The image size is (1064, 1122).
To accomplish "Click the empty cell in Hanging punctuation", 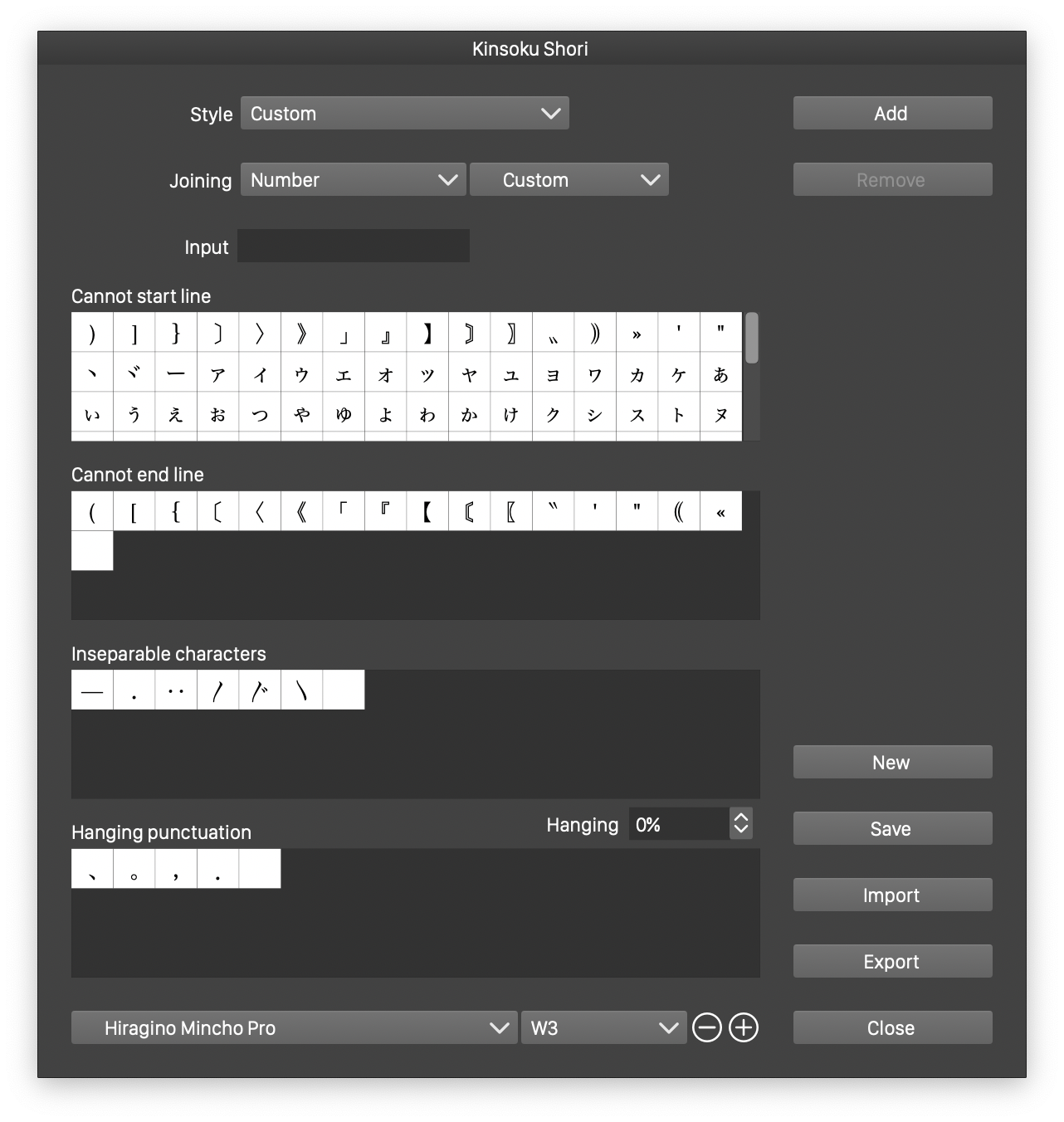I will click(x=260, y=869).
